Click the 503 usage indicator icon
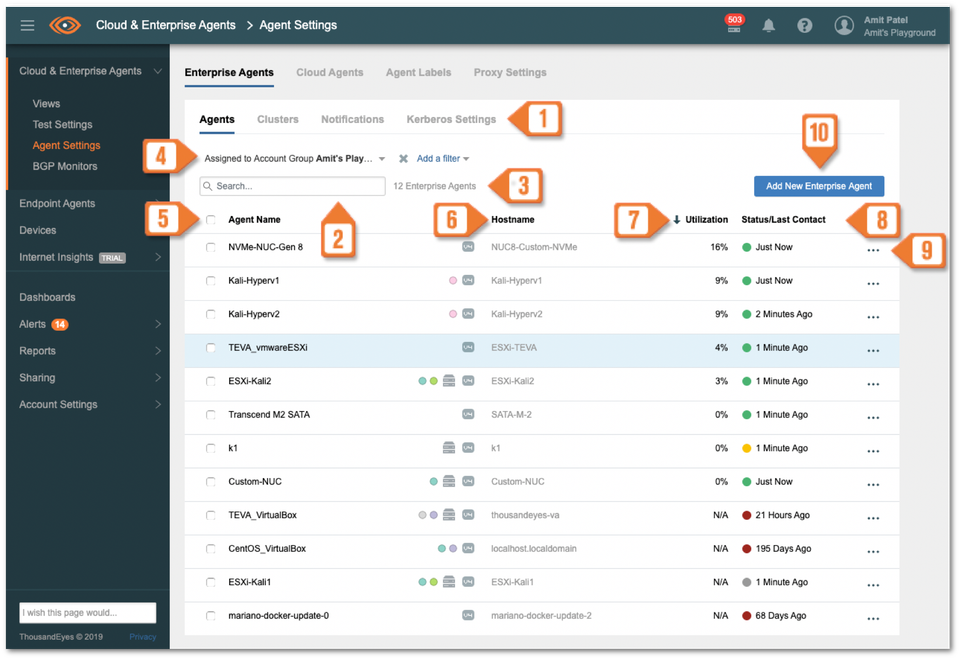Screen dimensions: 960x659 click(734, 24)
